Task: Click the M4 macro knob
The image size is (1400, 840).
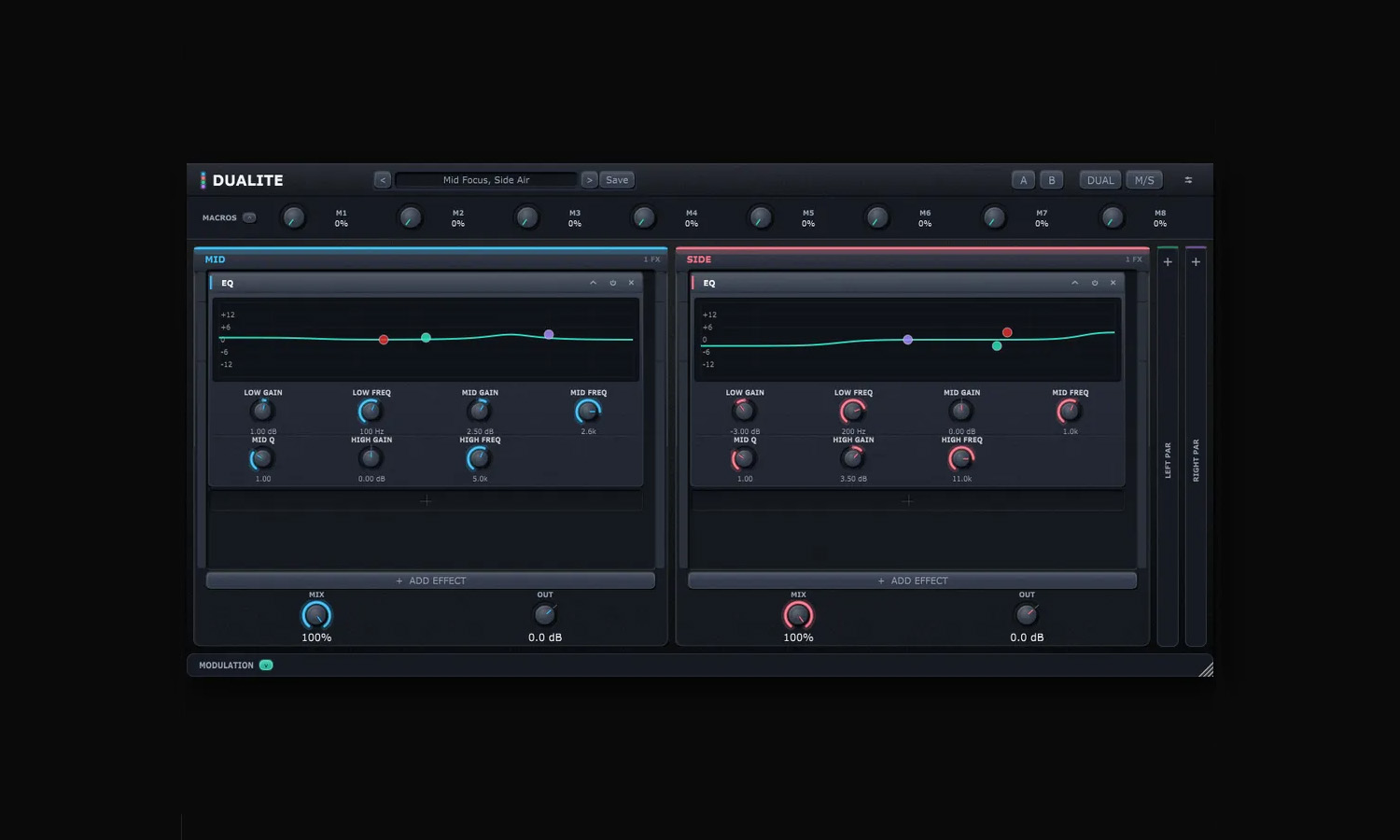Action: [643, 218]
